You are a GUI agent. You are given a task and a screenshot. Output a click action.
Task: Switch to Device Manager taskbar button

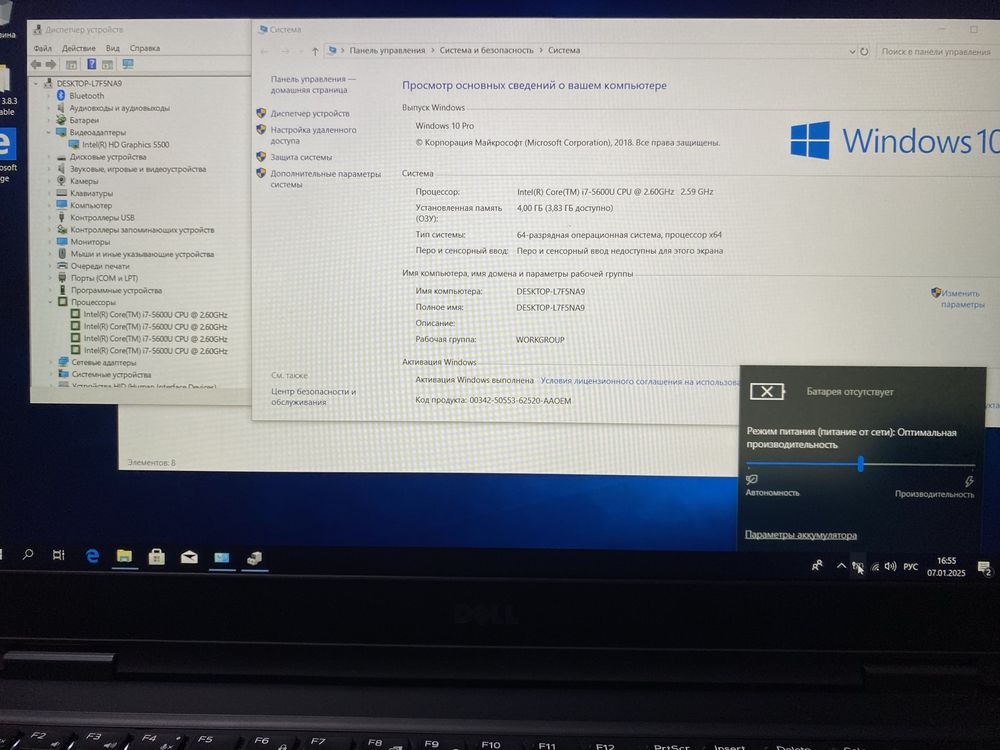pos(254,559)
